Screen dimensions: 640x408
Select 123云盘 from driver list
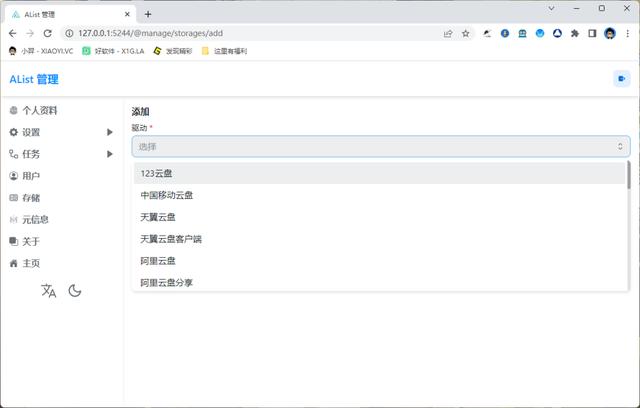tap(380, 173)
